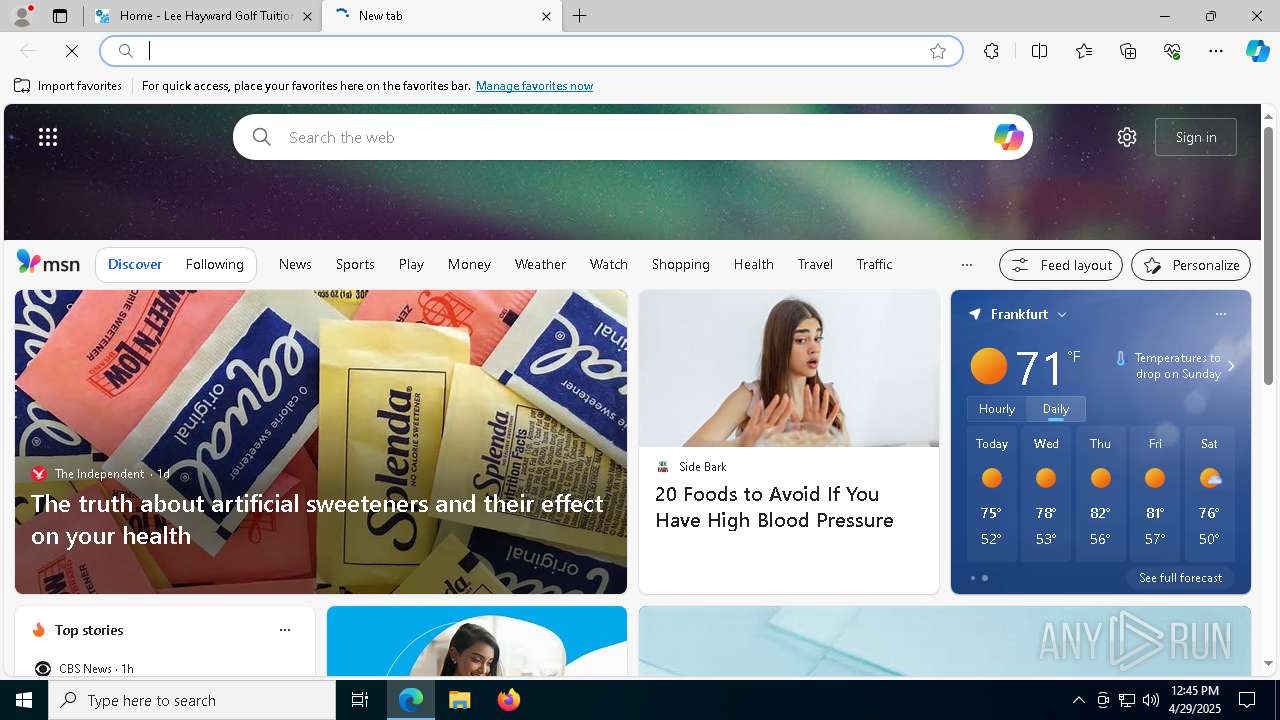The width and height of the screenshot is (1280, 720).
Task: Switch to the Lee Hayward Golf Tuition tab
Action: pyautogui.click(x=202, y=16)
